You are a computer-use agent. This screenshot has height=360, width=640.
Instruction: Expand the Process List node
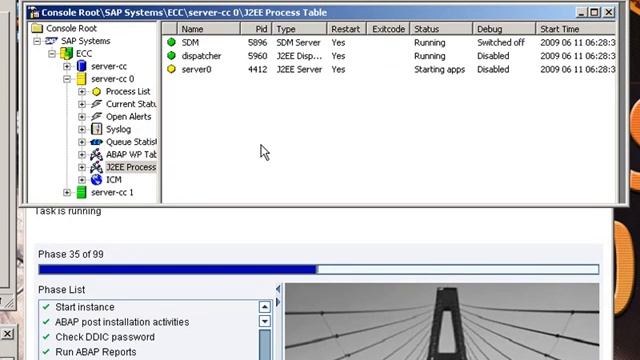point(82,91)
